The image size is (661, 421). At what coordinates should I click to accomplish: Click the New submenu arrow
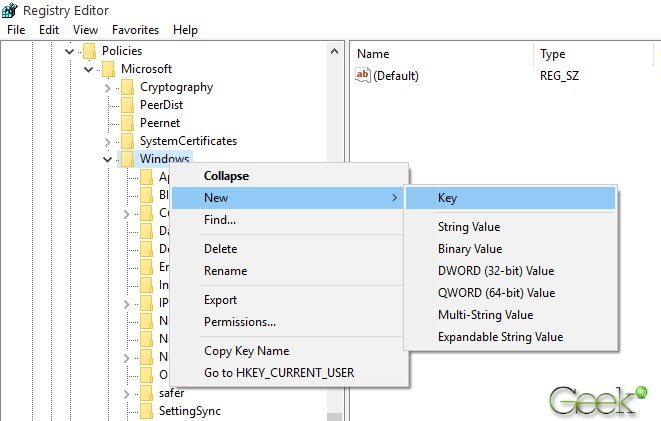click(395, 198)
